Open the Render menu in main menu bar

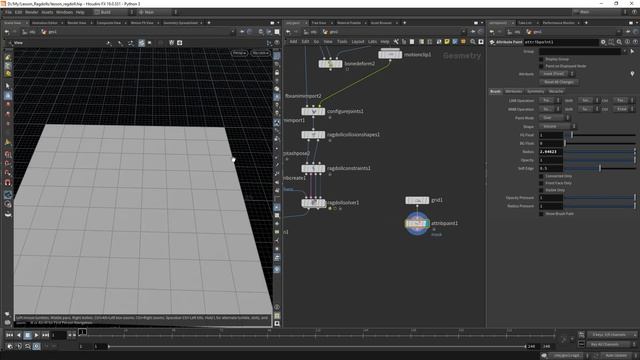tap(31, 12)
